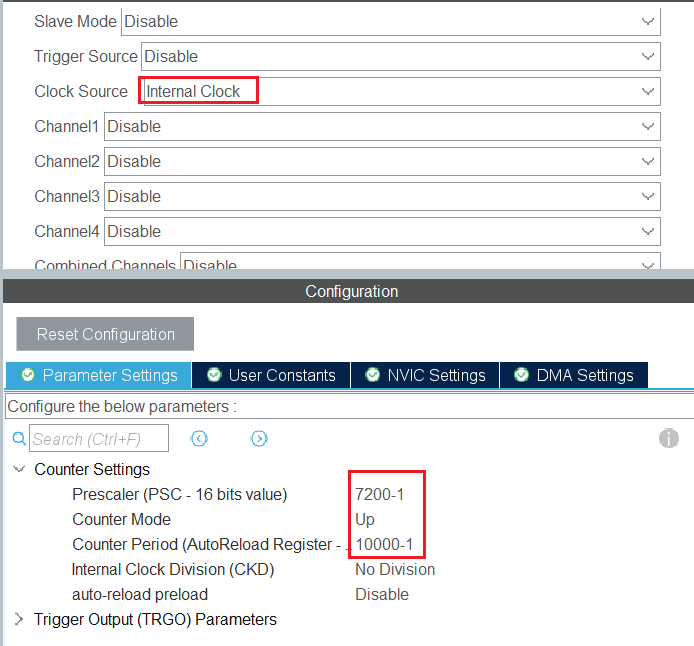Expand Trigger Output (TRGO) Parameters
The height and width of the screenshot is (646, 694).
point(19,619)
